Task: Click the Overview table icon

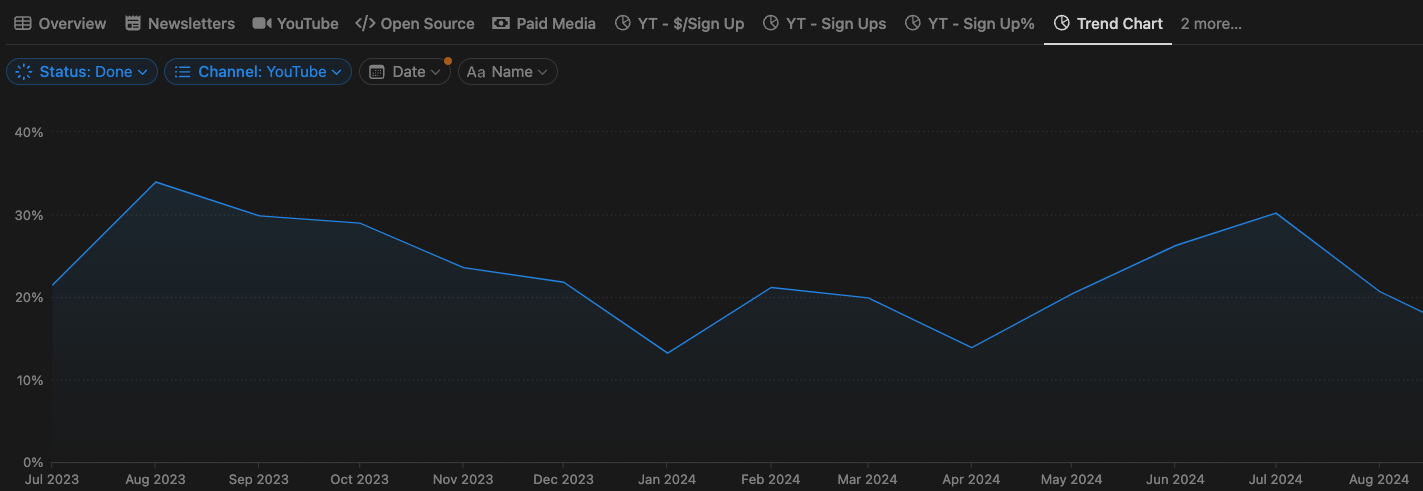Action: click(22, 23)
